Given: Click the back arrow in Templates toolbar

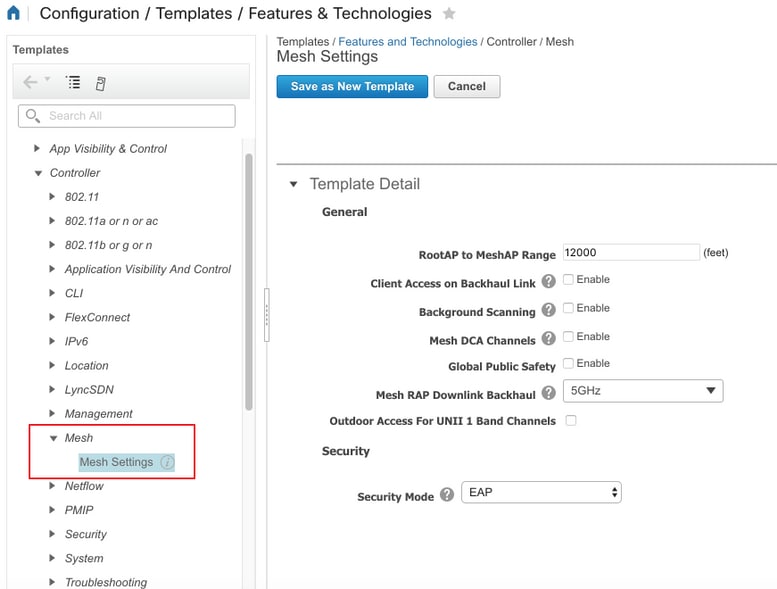Looking at the screenshot, I should pos(30,82).
